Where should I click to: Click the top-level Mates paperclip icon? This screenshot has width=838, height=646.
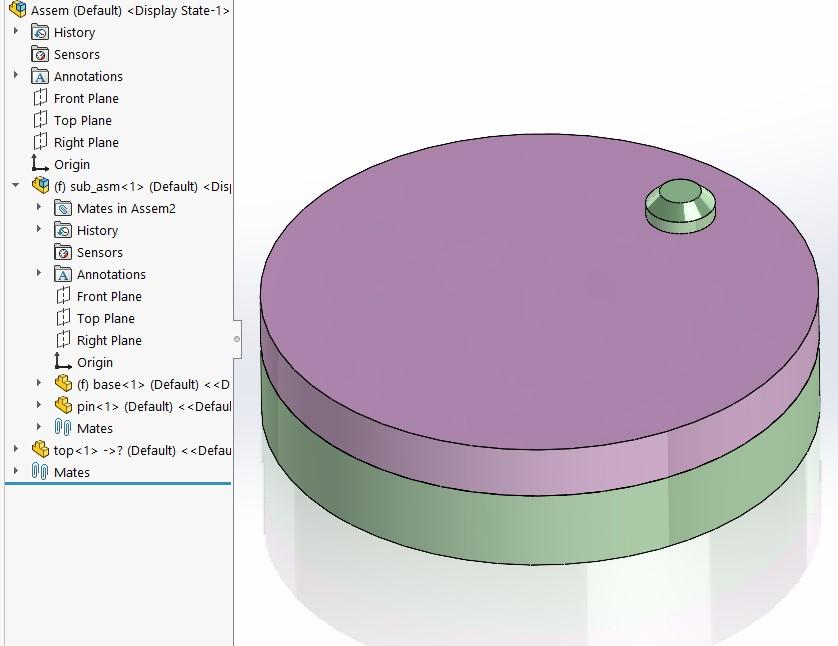[x=40, y=471]
